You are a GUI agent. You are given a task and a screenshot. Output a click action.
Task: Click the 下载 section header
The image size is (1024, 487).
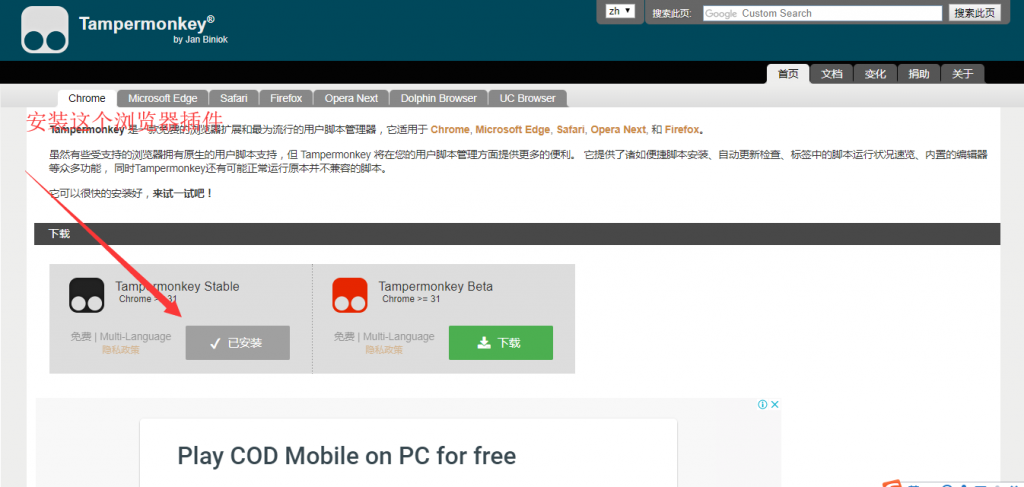(517, 234)
